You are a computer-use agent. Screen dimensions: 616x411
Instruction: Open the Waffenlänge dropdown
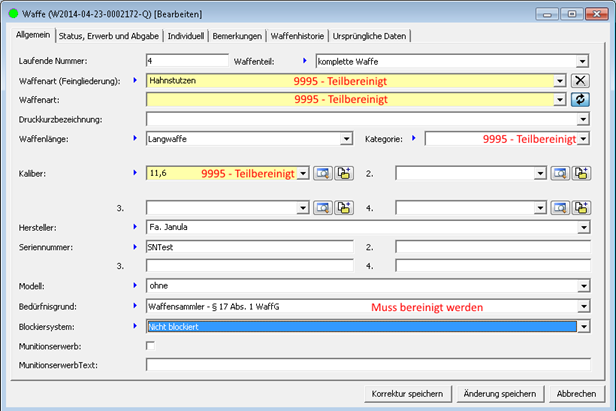pos(346,139)
